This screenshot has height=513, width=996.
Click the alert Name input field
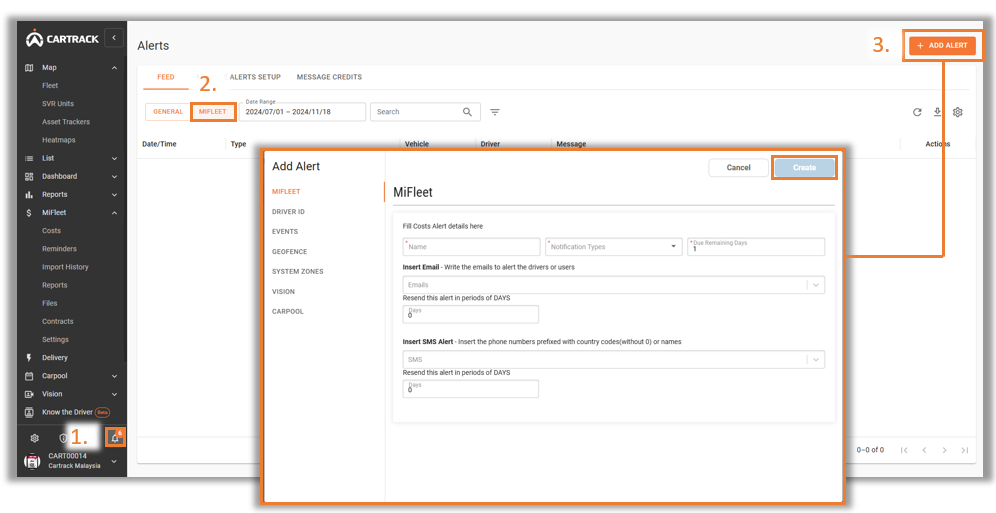coord(471,247)
